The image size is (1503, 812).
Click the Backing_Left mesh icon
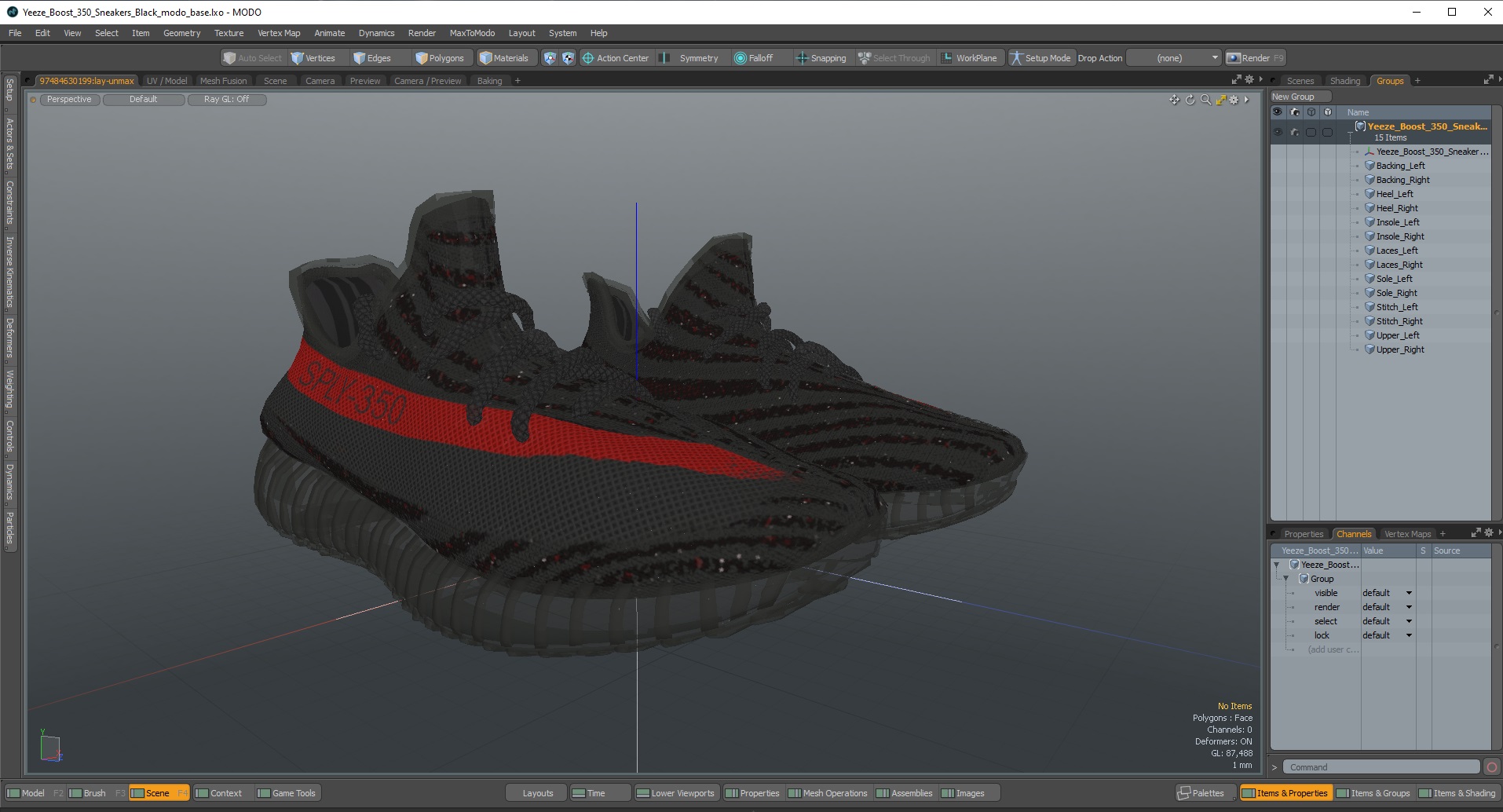(1370, 166)
